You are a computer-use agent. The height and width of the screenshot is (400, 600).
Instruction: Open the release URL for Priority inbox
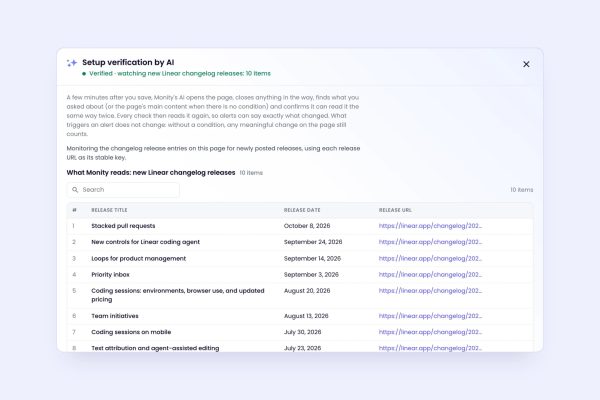point(430,274)
